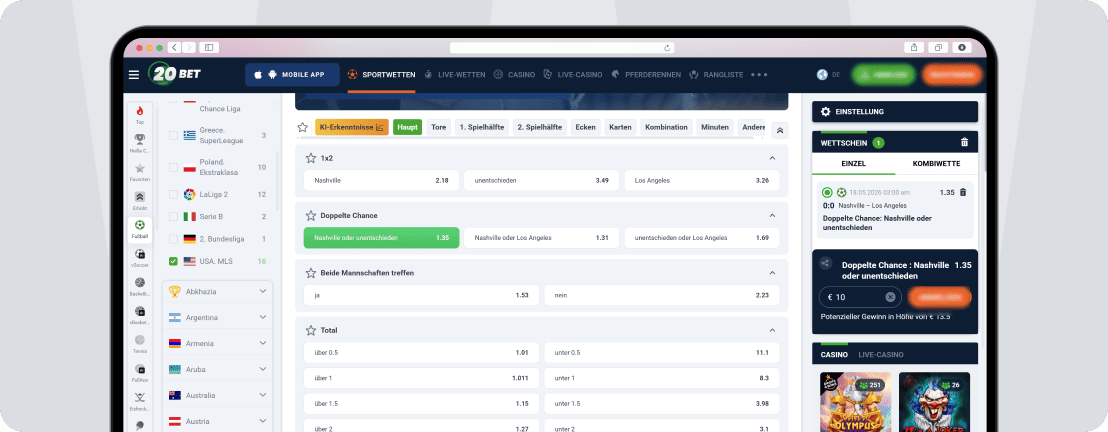Image resolution: width=1108 pixels, height=432 pixels.
Task: Select the Top flame icon in sidebar
Action: [x=140, y=111]
